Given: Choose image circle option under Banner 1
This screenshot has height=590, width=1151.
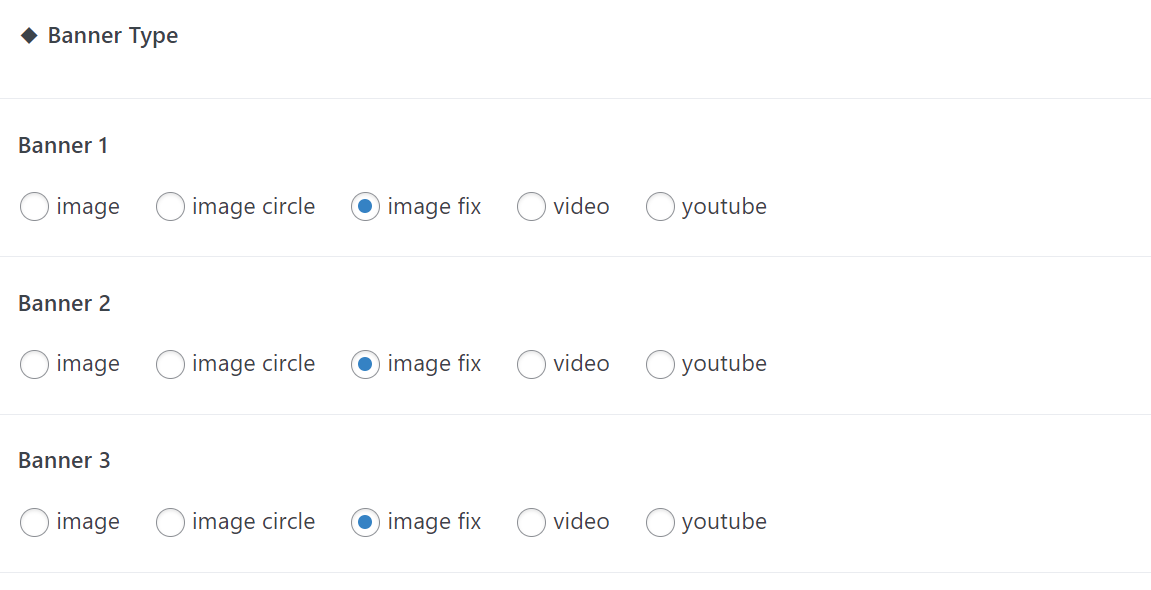Looking at the screenshot, I should coord(170,207).
